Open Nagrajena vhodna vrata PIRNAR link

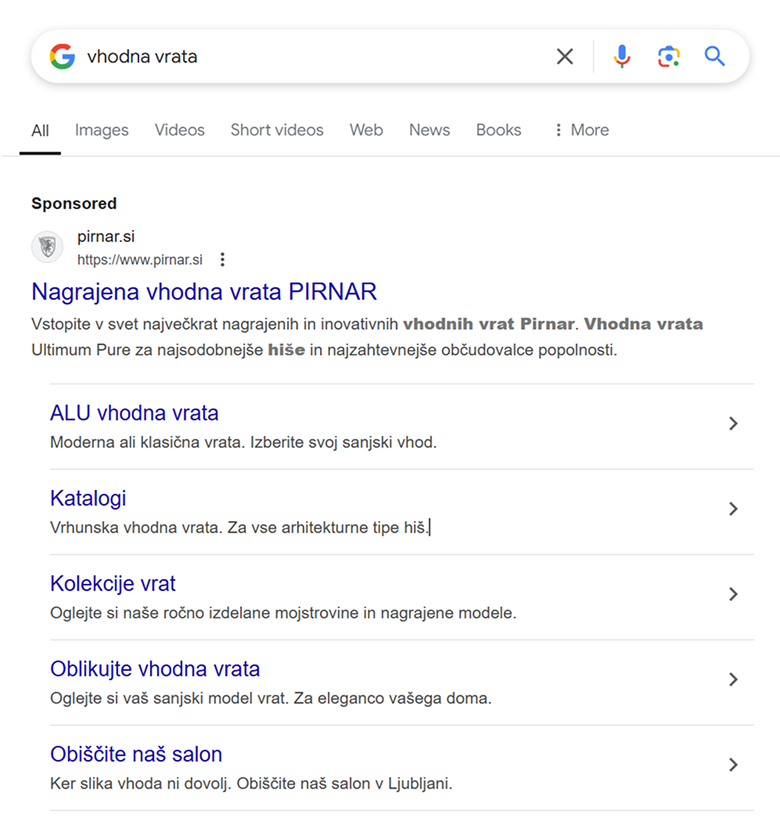204,292
